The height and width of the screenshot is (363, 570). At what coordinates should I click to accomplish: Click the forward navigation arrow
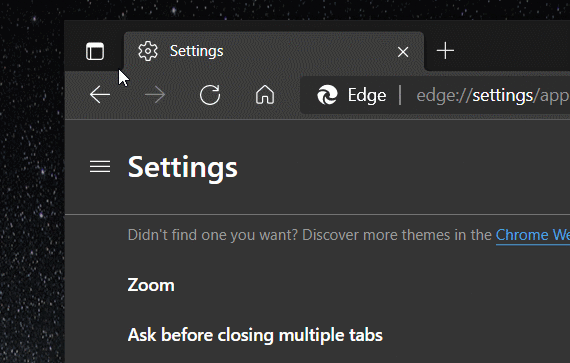point(155,95)
